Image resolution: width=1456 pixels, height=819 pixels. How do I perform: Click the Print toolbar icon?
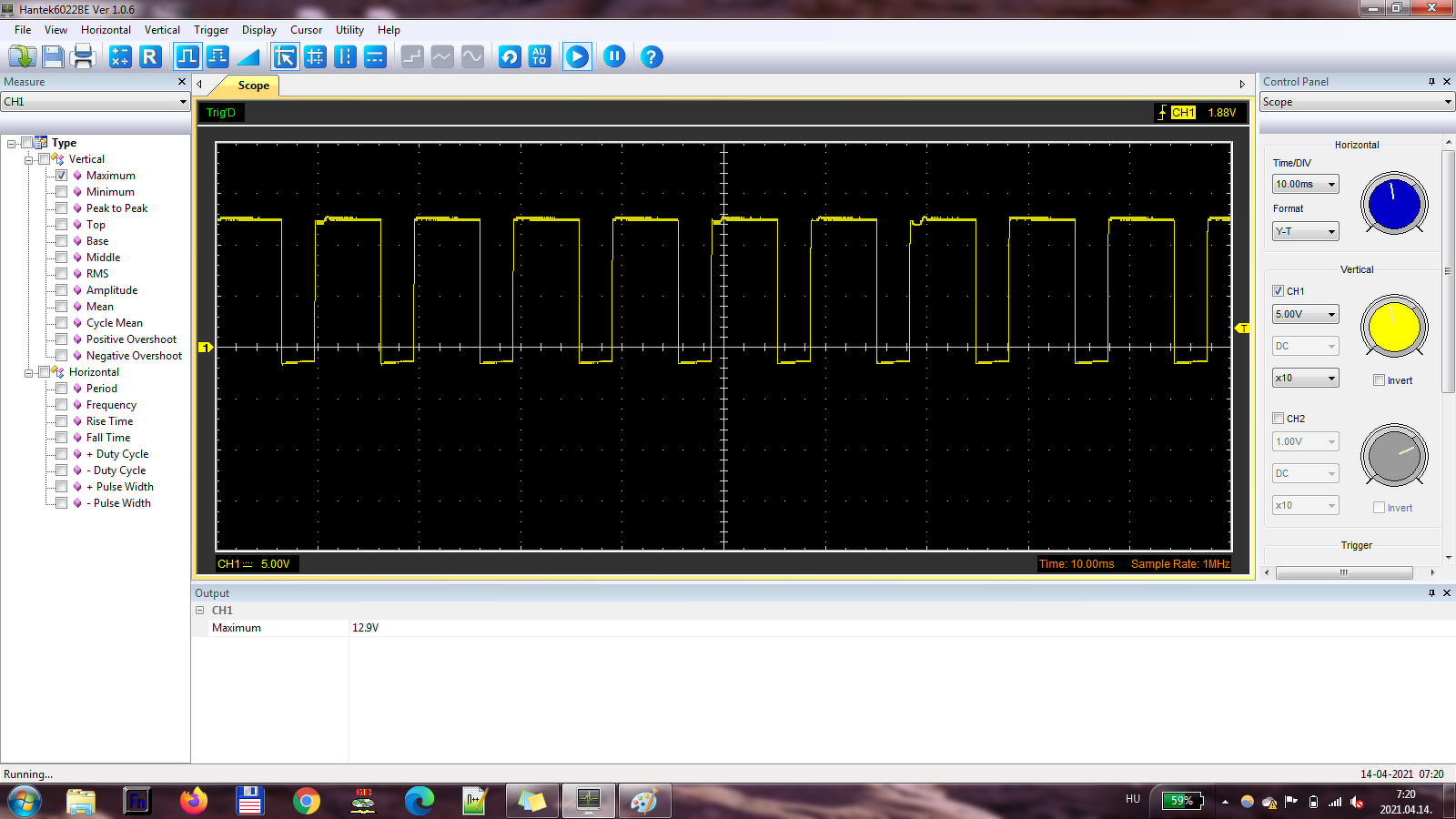pyautogui.click(x=83, y=56)
